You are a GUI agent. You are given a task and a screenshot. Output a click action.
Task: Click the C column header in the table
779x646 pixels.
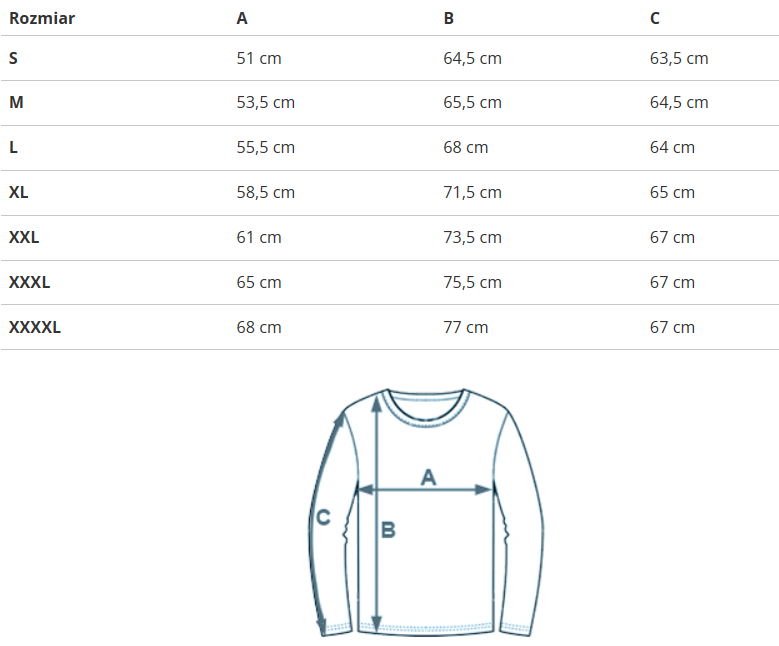[655, 18]
